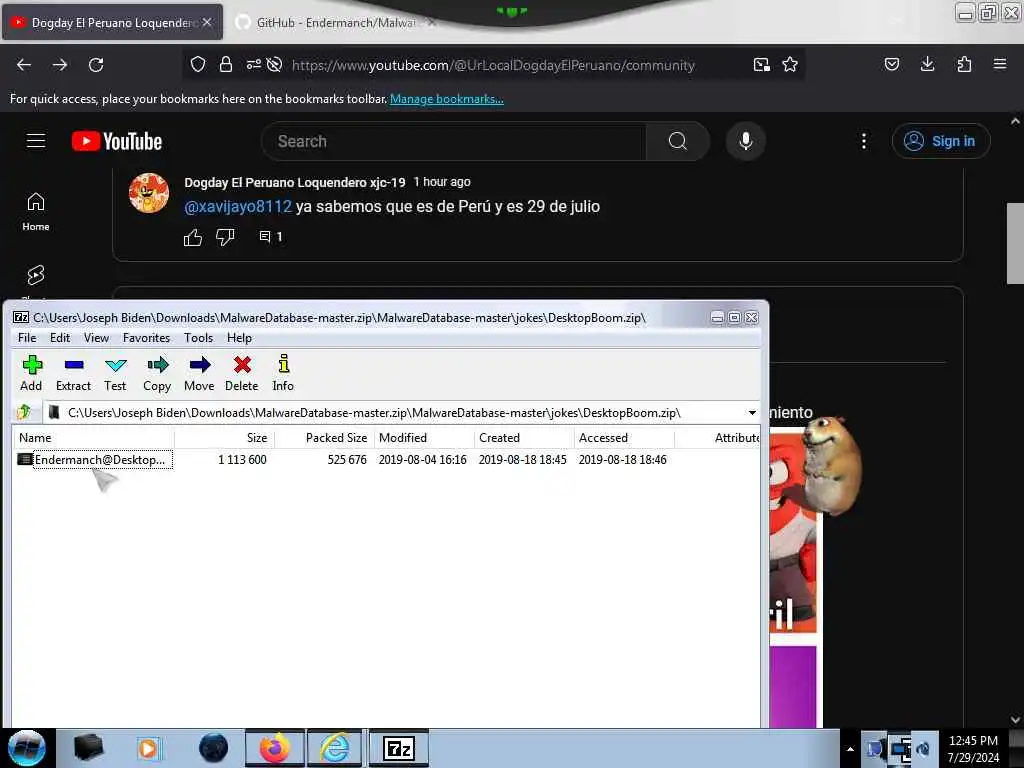The image size is (1024, 768).
Task: Click the site security padlock icon
Action: [x=226, y=64]
